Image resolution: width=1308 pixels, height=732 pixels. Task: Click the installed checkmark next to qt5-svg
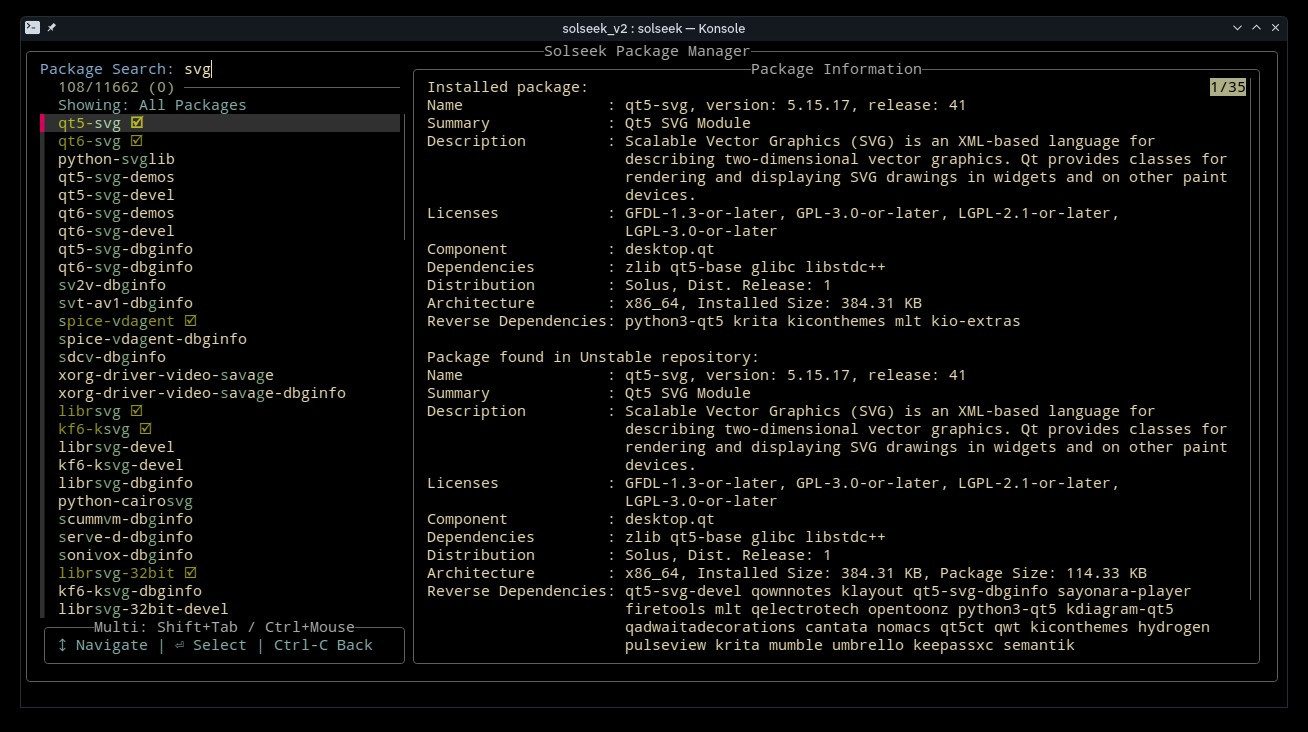click(x=137, y=123)
